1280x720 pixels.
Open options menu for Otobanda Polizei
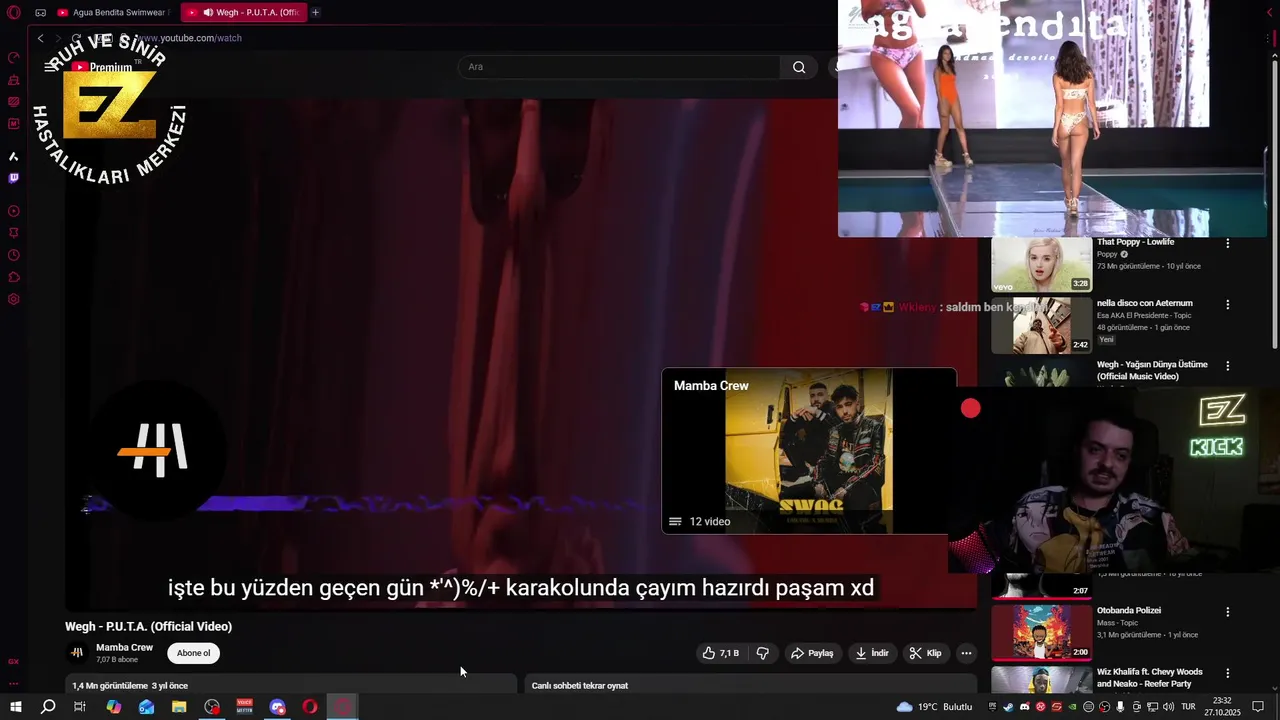(1228, 611)
